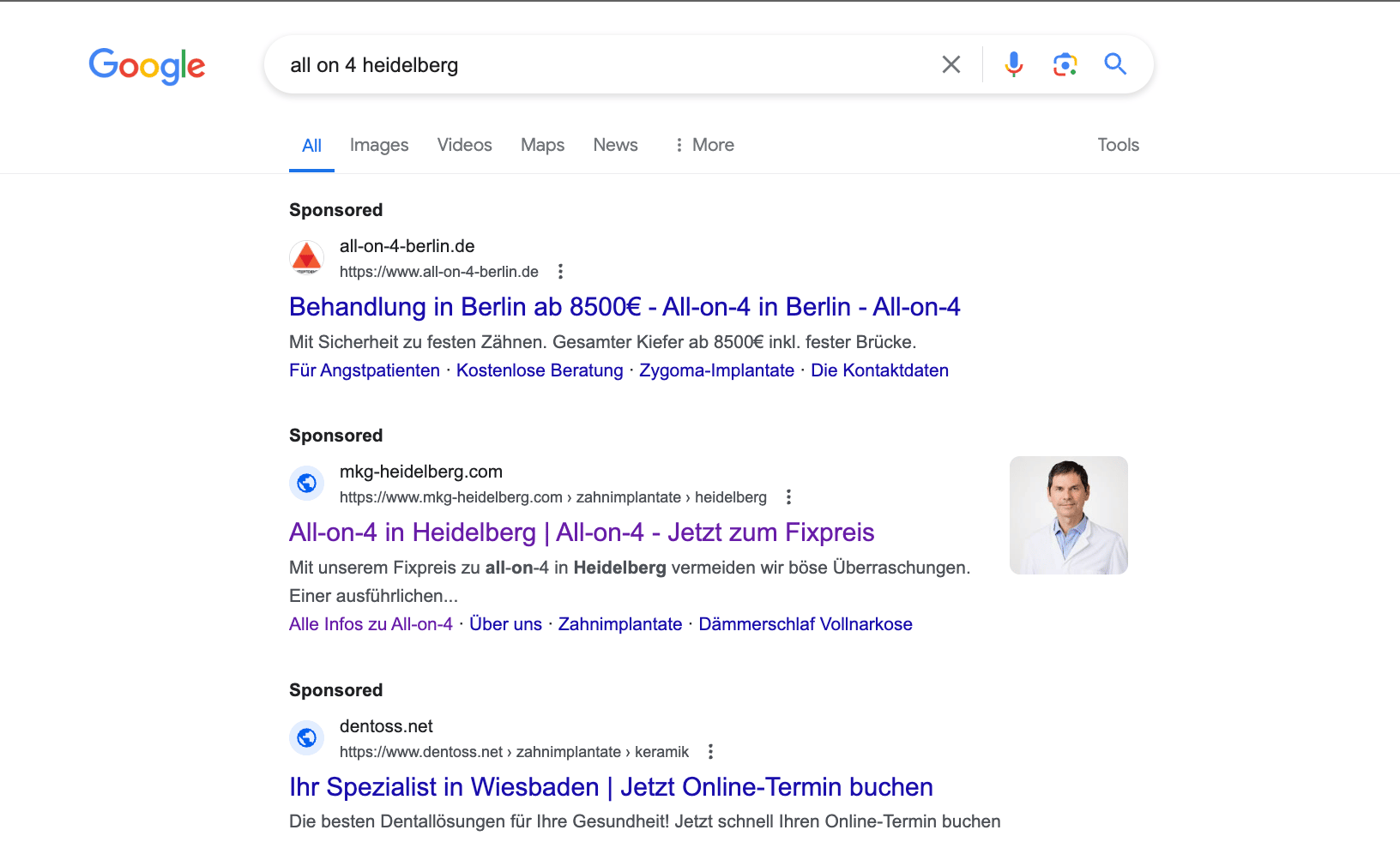Open the 'Dämmerschlaf Vollnarkose' sitelink
Image resolution: width=1400 pixels, height=854 pixels.
(x=806, y=624)
